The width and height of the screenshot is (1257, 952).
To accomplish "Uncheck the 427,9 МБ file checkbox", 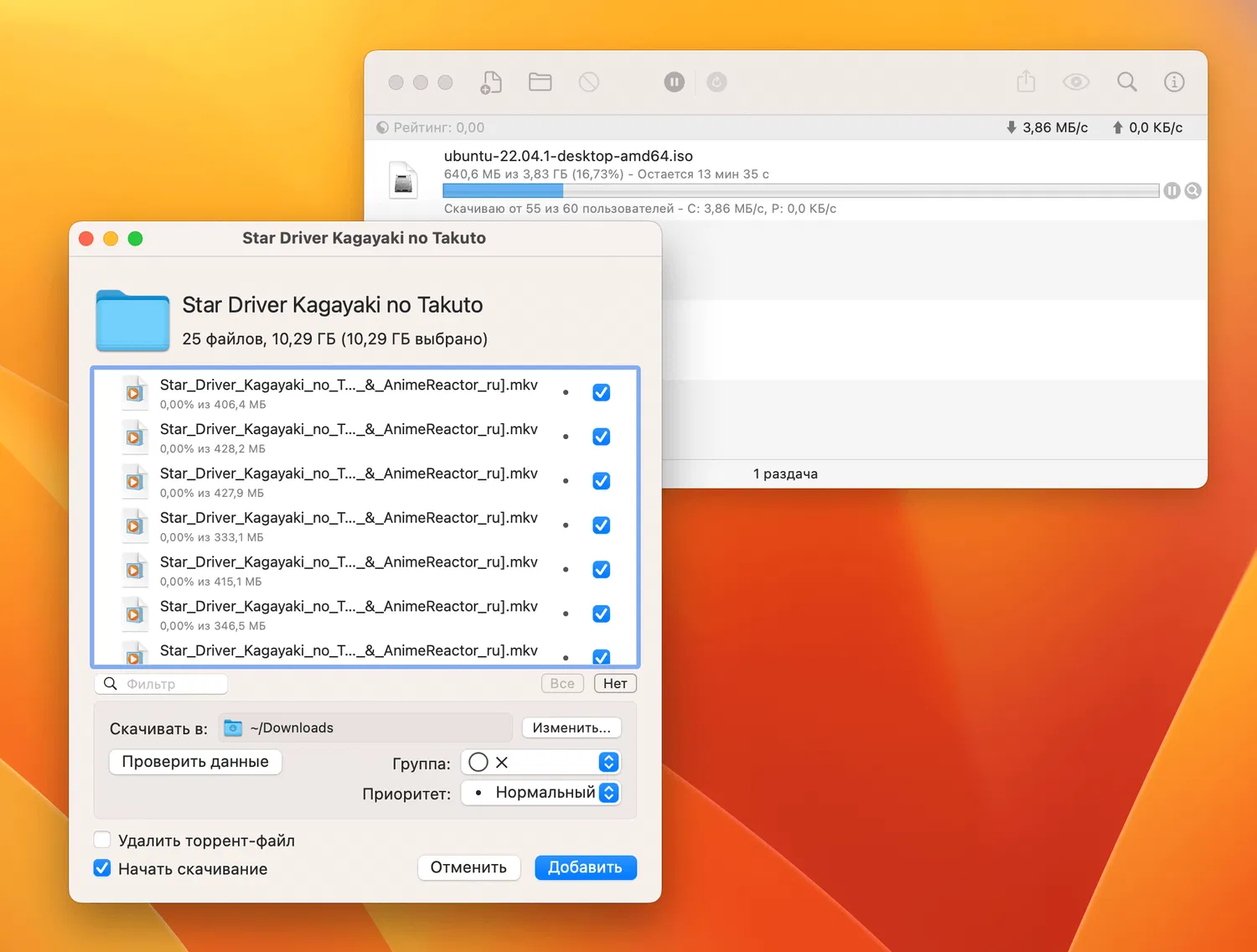I will click(602, 481).
